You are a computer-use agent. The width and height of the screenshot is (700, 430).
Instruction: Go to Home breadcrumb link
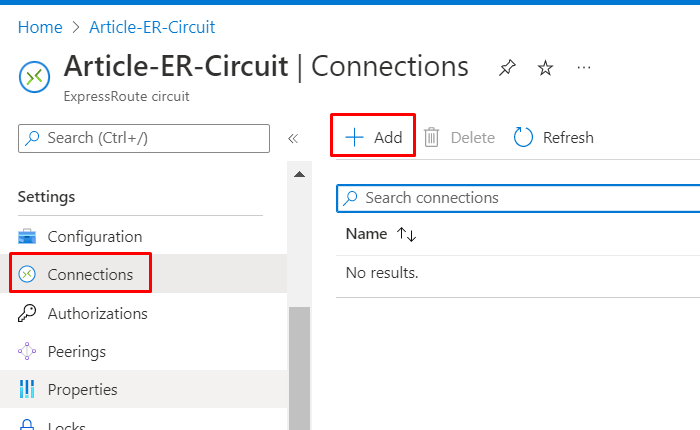coord(39,27)
